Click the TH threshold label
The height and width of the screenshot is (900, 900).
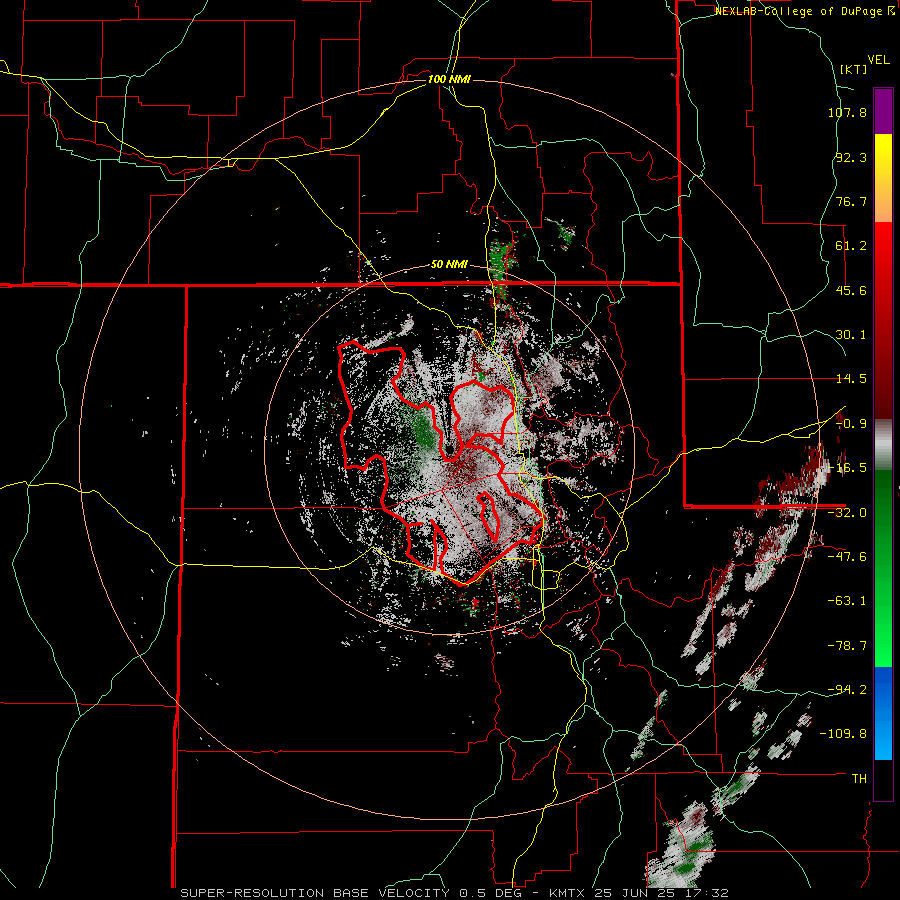[x=859, y=779]
